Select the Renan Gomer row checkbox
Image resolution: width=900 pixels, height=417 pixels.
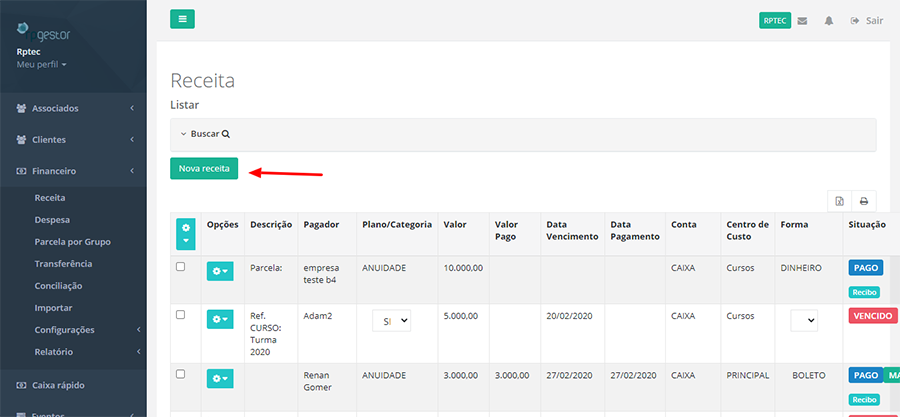coord(181,374)
